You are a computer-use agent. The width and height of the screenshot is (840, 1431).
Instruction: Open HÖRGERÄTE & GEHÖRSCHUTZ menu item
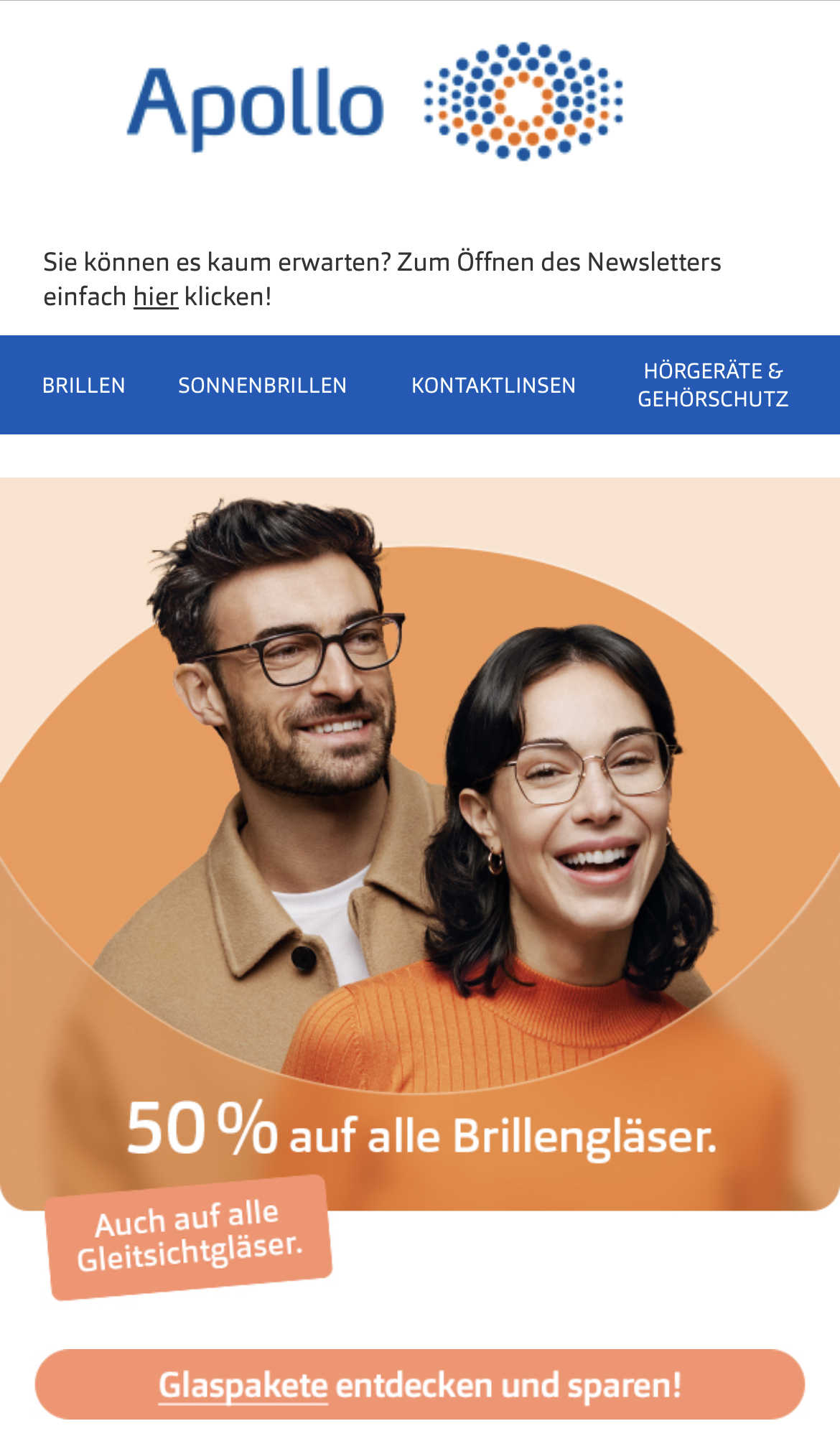pos(713,385)
